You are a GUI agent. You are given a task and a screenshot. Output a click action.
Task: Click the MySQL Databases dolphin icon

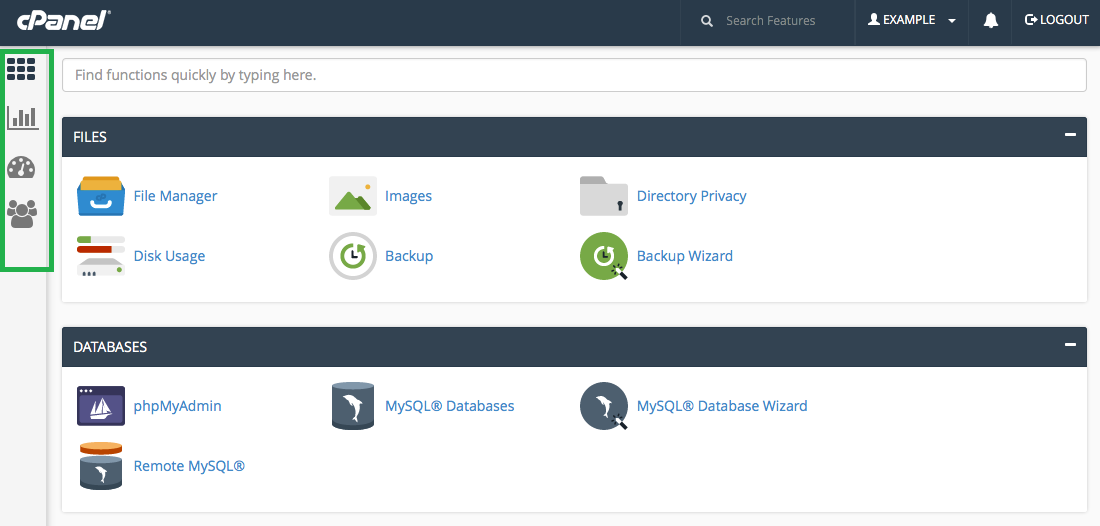353,406
